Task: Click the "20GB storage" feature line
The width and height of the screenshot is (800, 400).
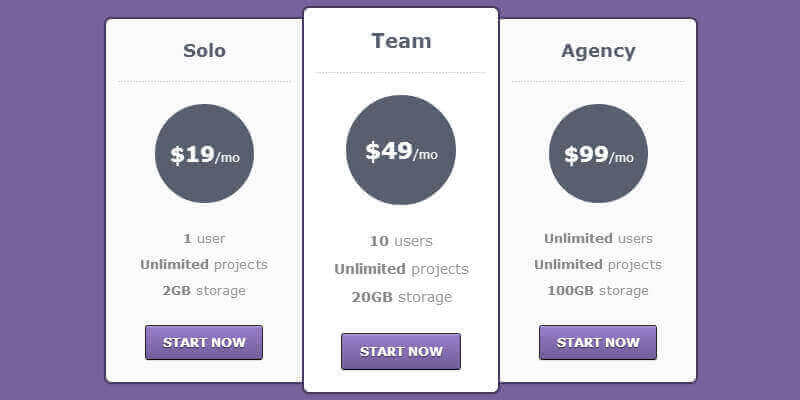Action: tap(401, 297)
